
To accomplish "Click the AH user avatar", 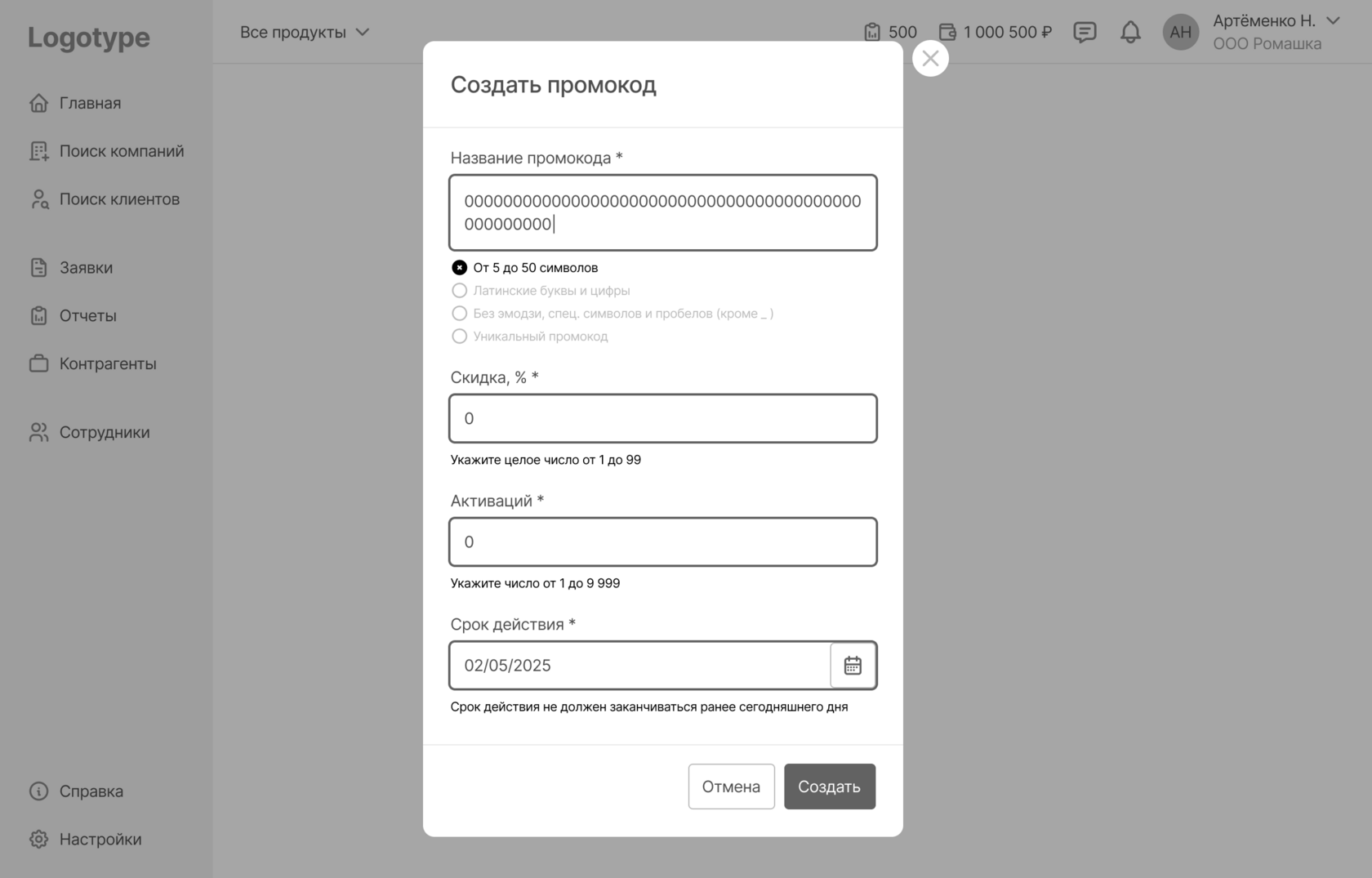I will coord(1180,32).
